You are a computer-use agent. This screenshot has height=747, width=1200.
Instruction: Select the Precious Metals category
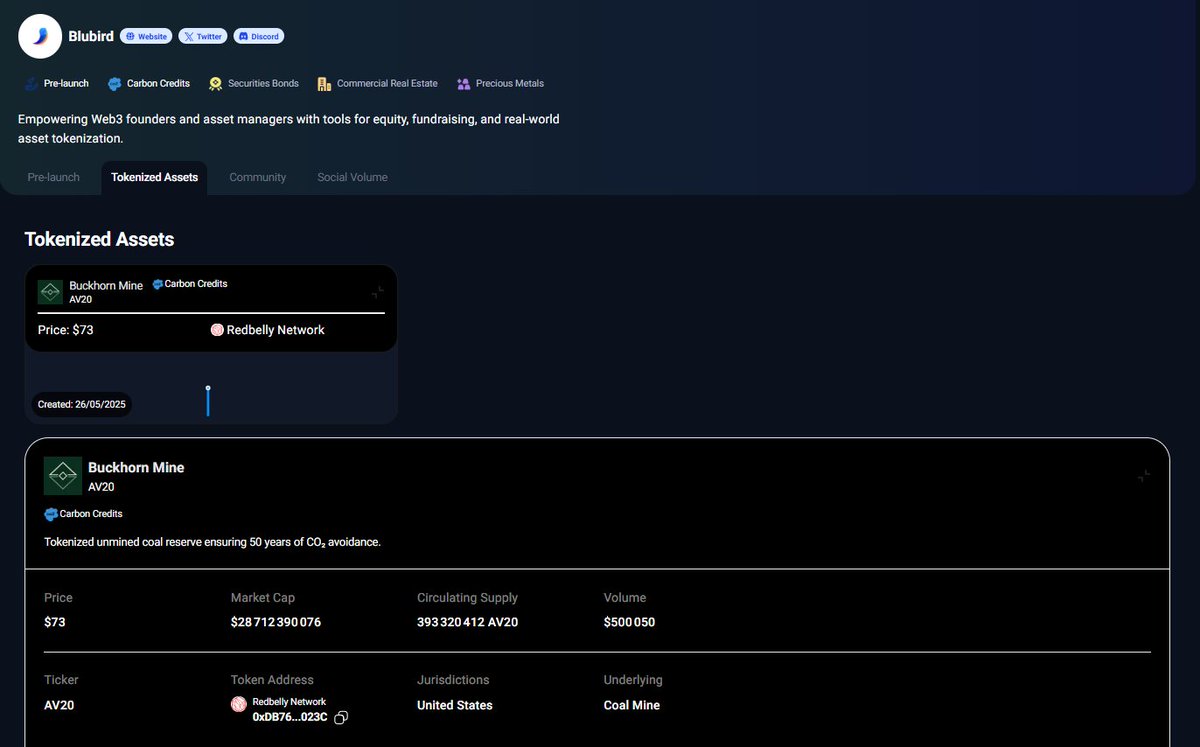click(x=500, y=84)
